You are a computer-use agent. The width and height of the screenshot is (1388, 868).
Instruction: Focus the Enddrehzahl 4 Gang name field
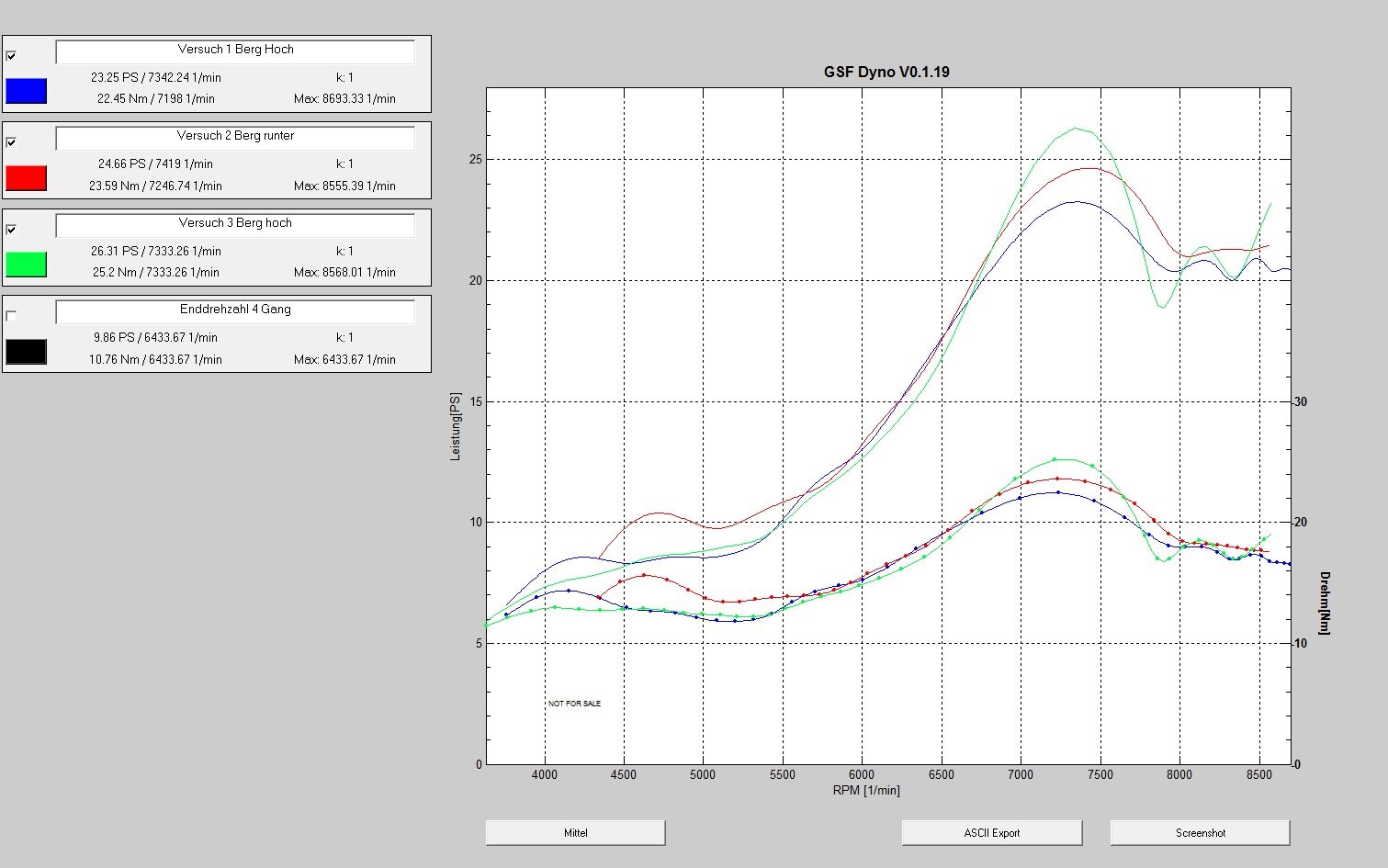point(235,310)
